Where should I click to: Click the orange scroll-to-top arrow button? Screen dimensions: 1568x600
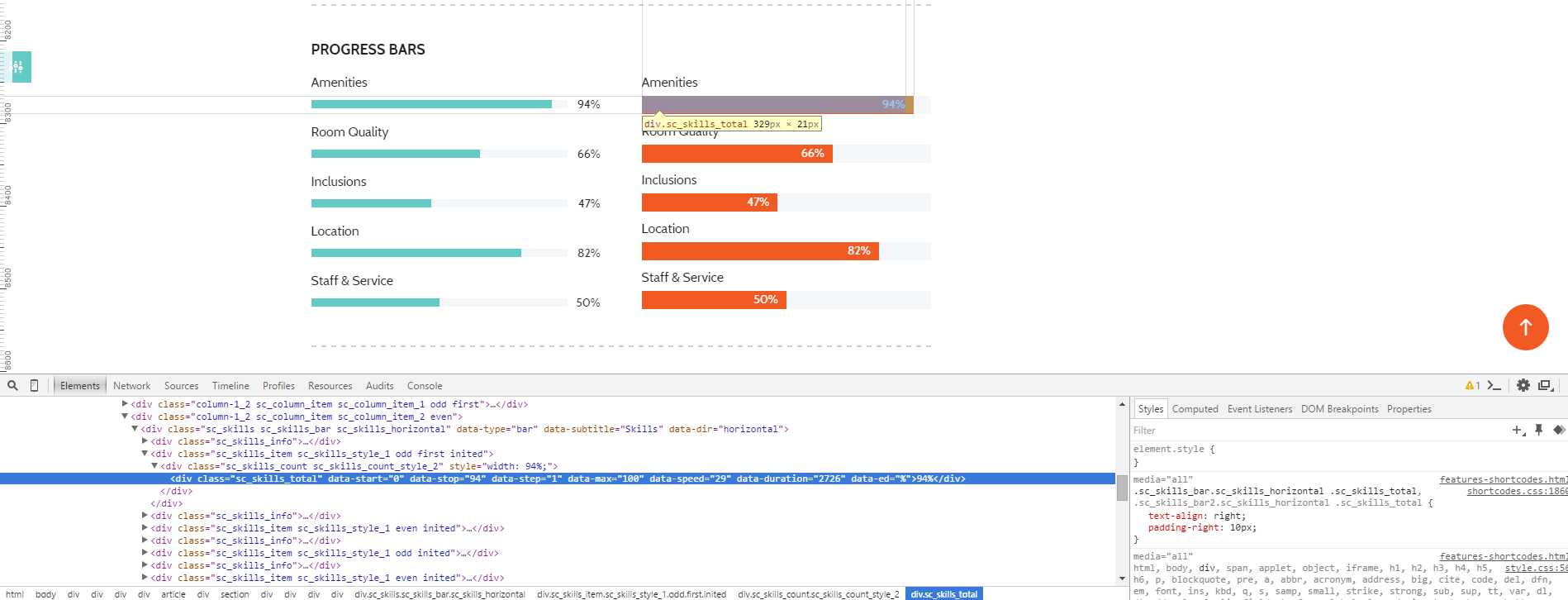click(x=1525, y=327)
